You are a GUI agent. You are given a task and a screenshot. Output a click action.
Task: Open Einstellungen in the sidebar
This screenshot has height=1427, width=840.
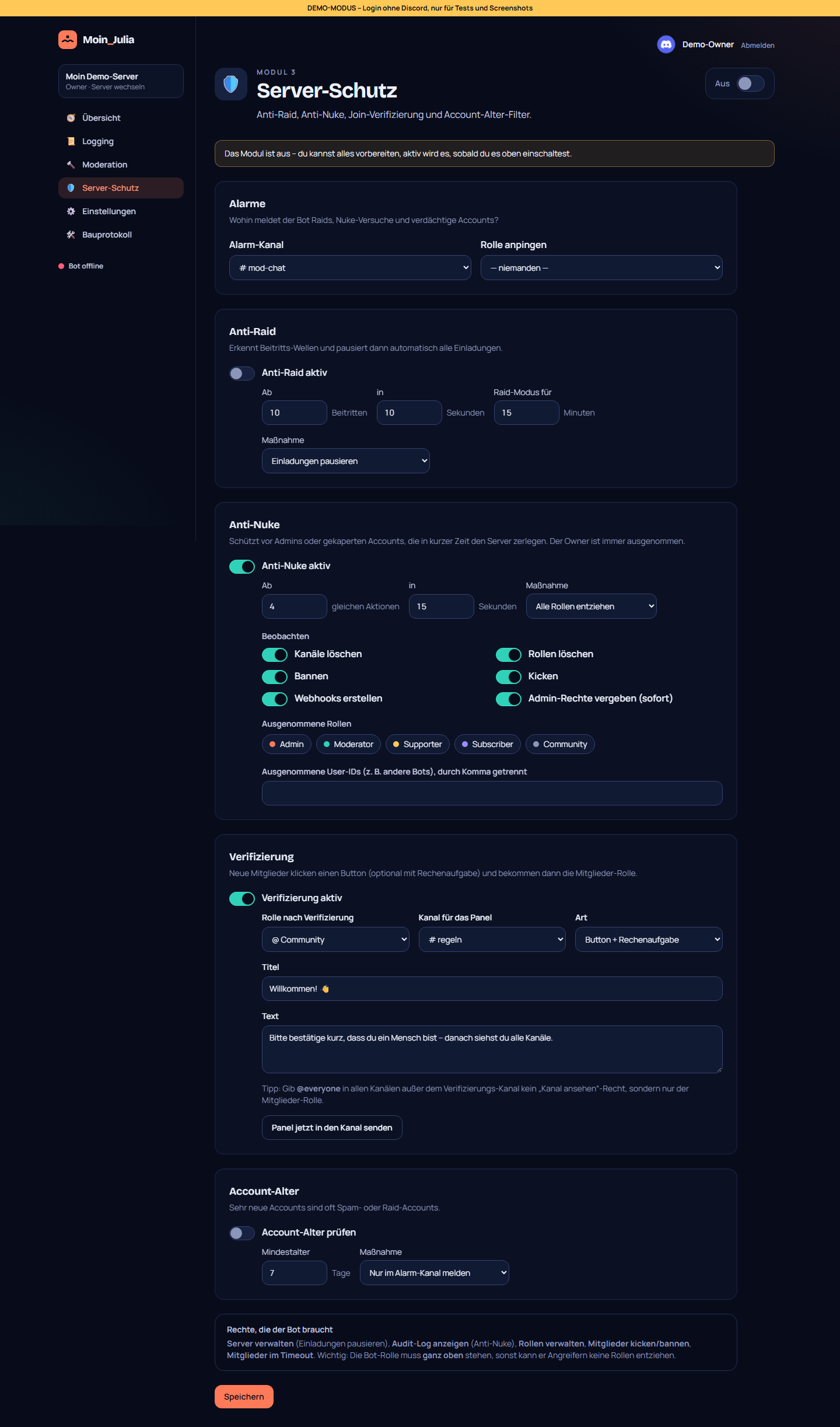tap(121, 211)
